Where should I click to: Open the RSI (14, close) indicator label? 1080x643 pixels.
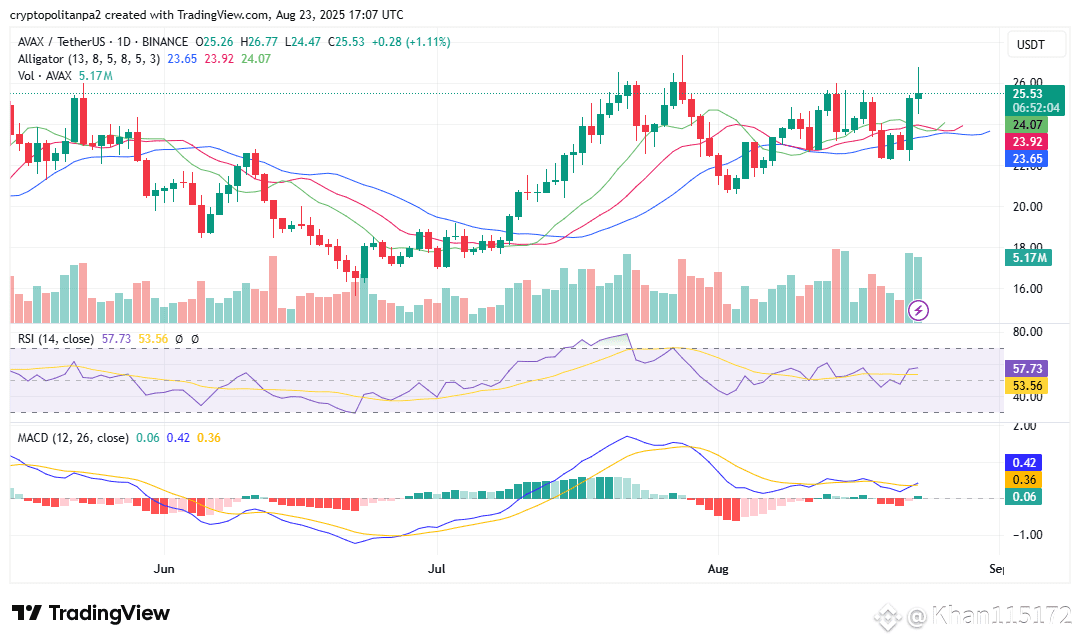coord(56,339)
